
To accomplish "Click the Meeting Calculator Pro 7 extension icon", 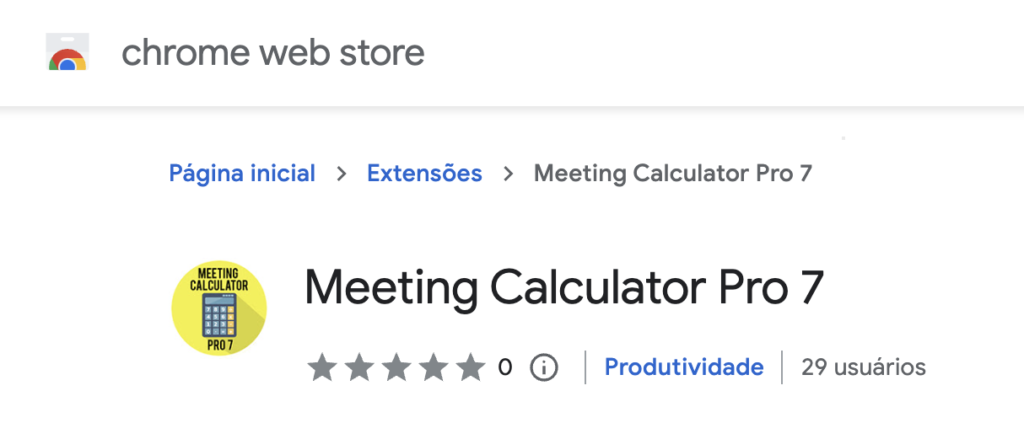I will pyautogui.click(x=219, y=308).
